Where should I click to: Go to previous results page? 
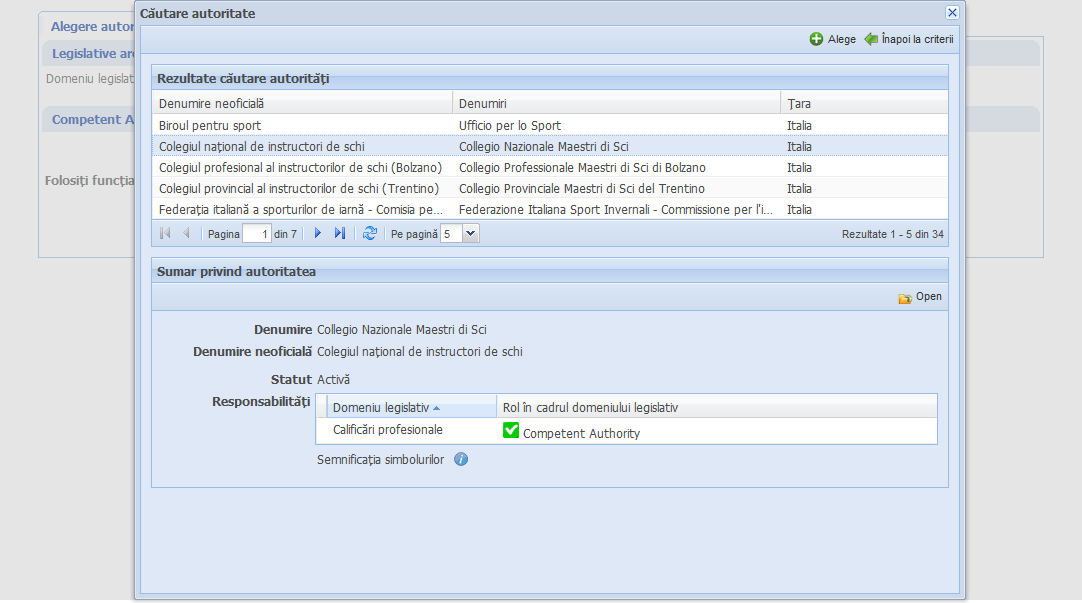click(x=186, y=233)
